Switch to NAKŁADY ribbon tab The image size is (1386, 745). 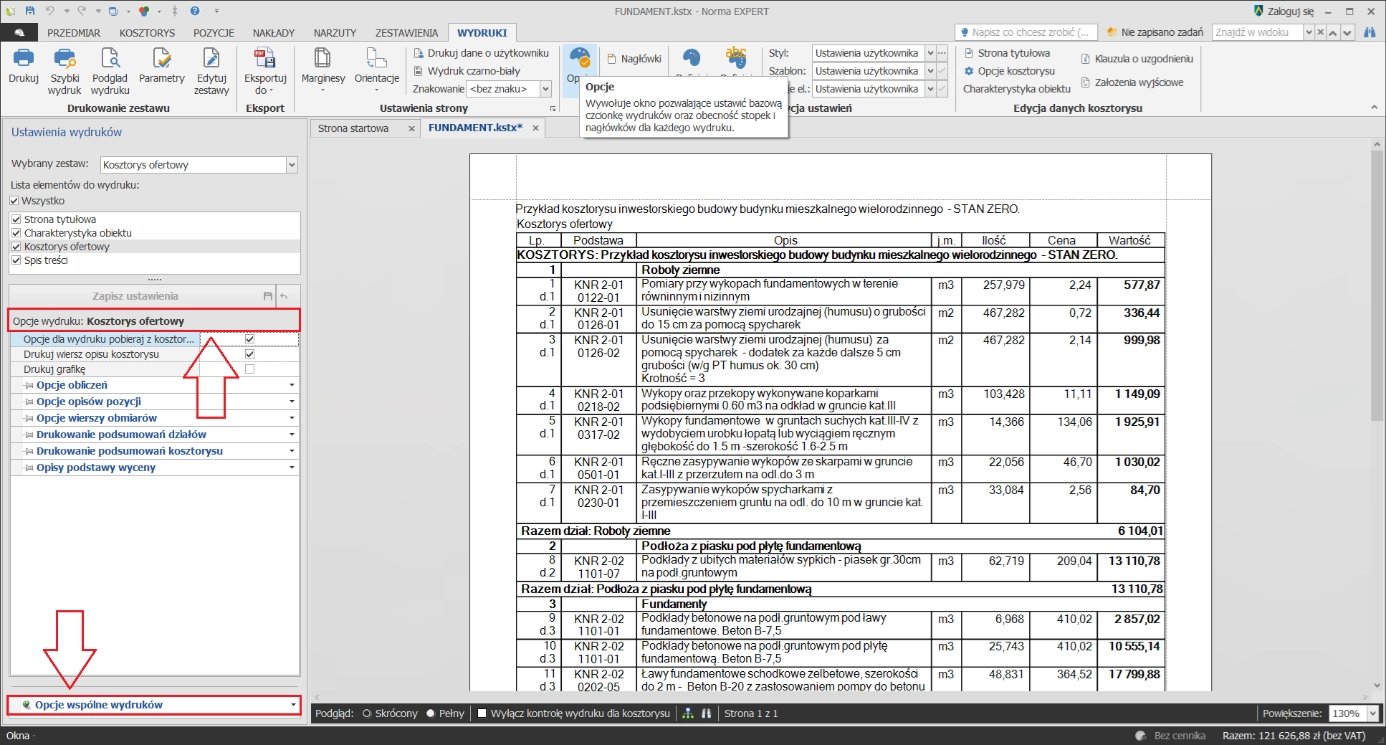(274, 32)
